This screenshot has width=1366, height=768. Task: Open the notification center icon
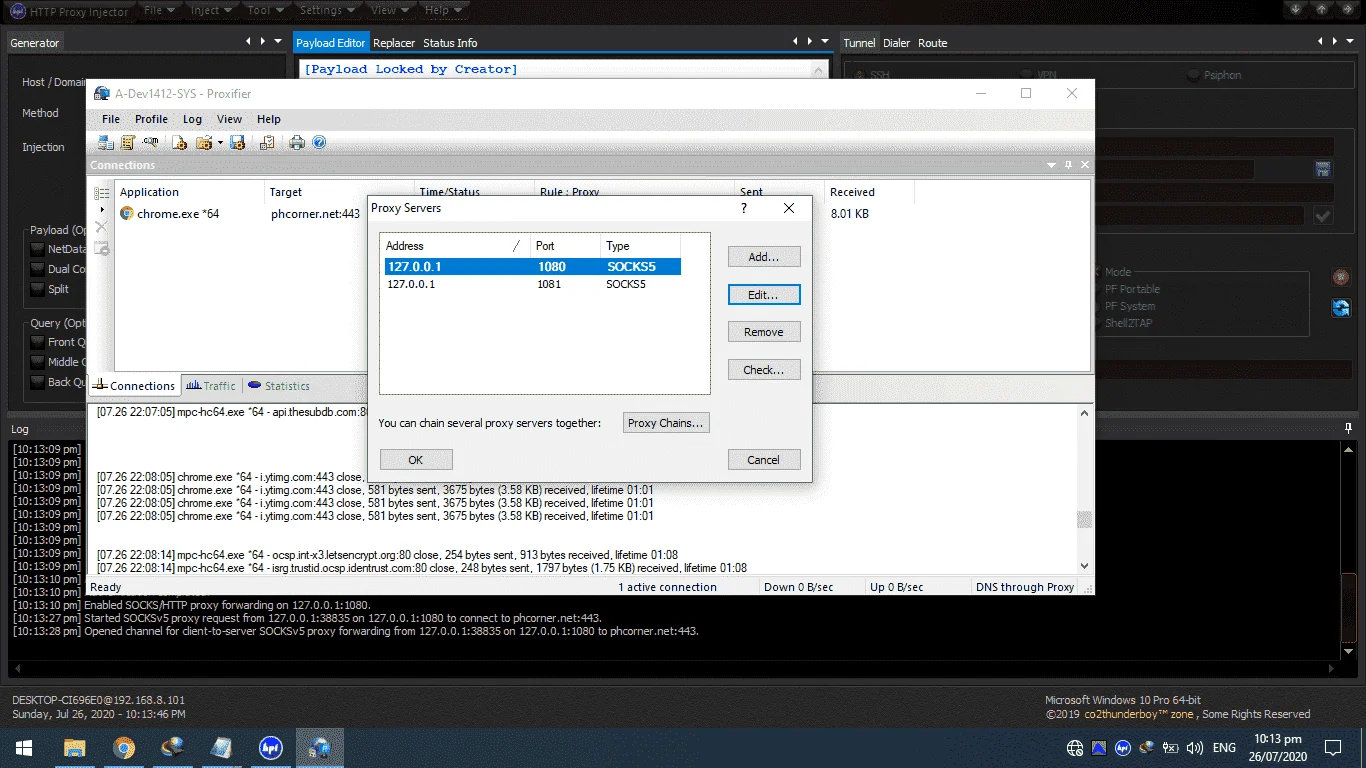(1332, 748)
